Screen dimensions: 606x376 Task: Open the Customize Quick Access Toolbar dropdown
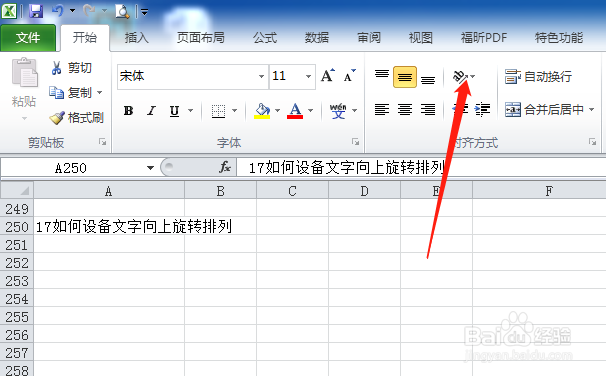pos(144,12)
